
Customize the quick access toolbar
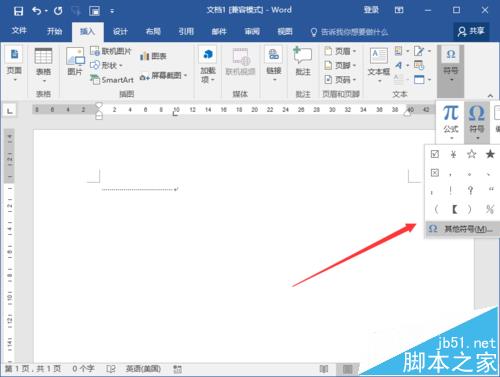point(112,11)
